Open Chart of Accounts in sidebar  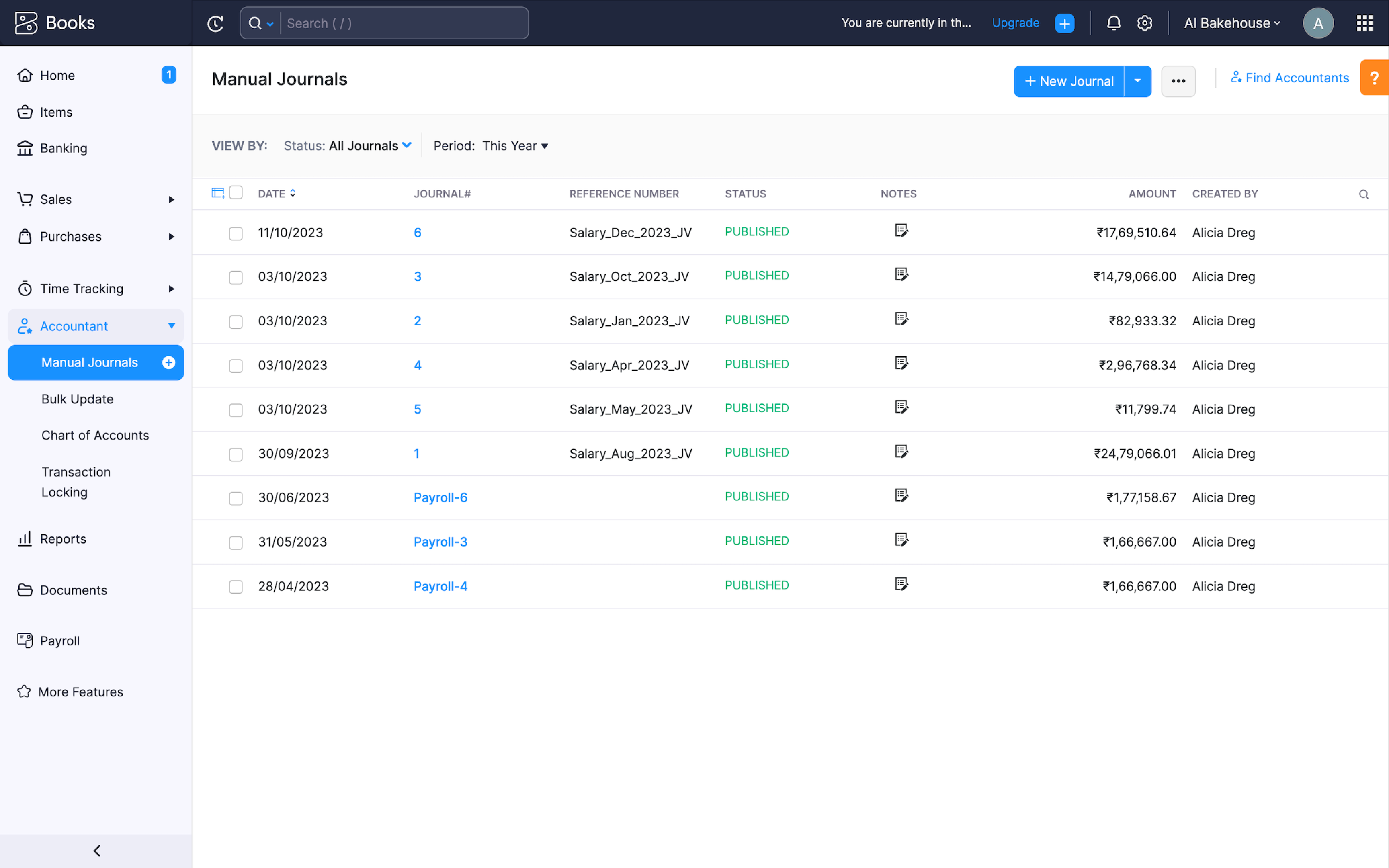(95, 435)
